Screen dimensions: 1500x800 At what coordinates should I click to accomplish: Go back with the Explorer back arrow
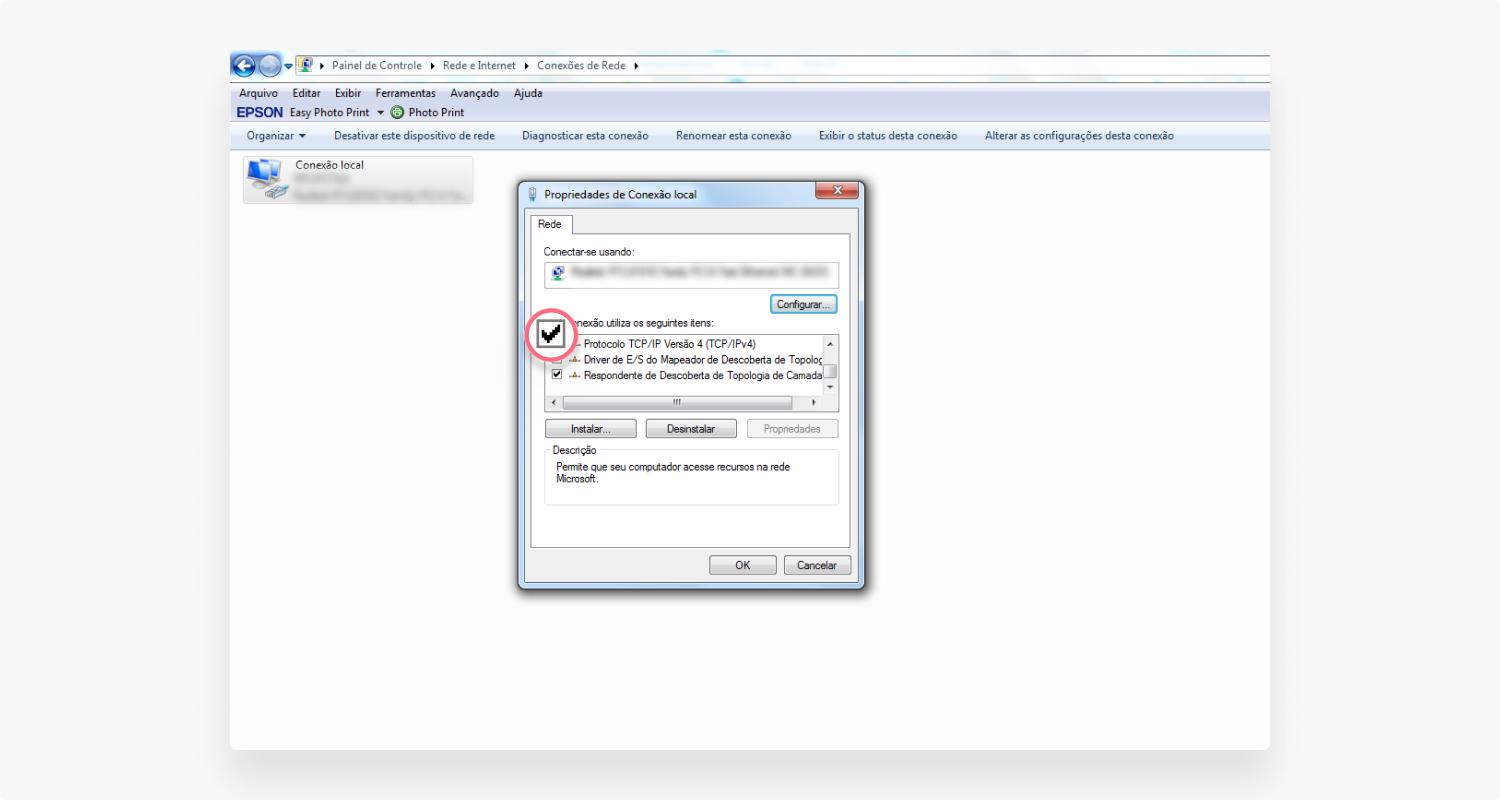tap(243, 66)
